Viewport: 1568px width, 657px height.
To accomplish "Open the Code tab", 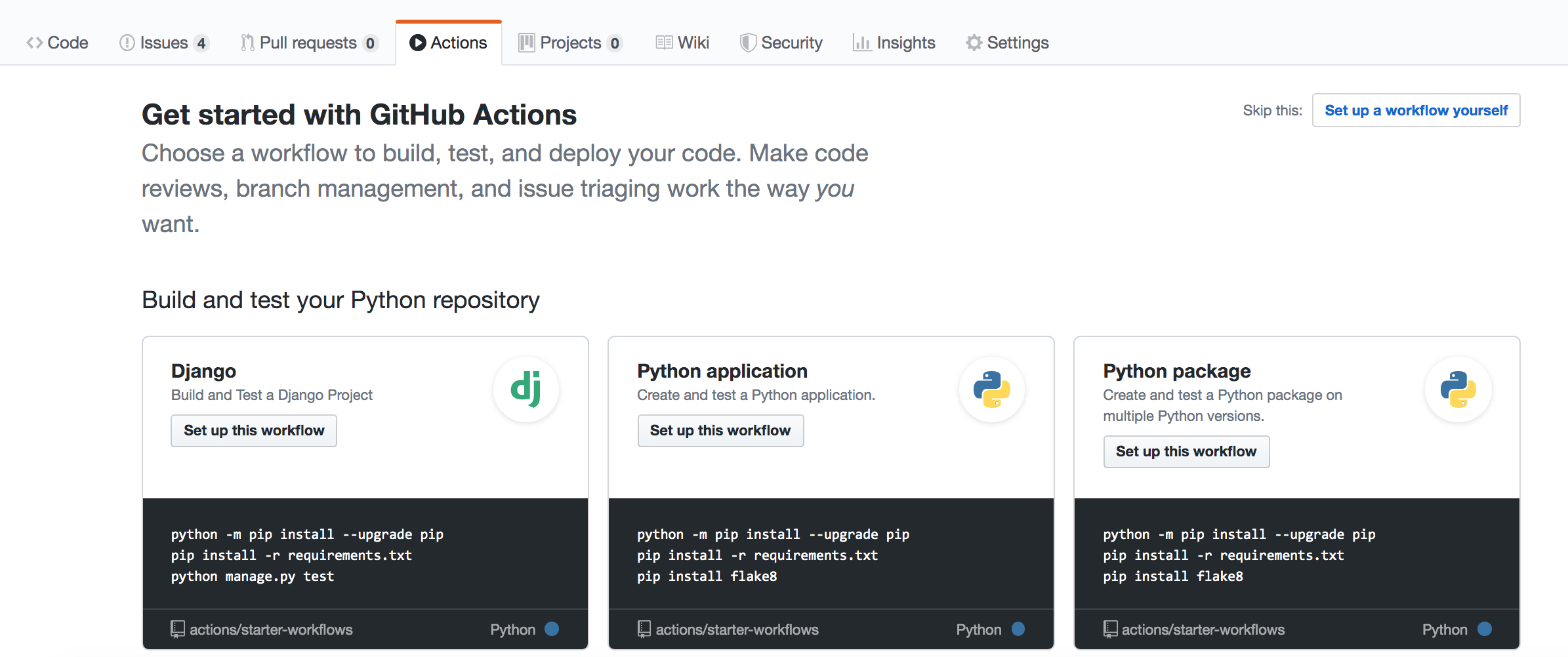I will (x=57, y=43).
